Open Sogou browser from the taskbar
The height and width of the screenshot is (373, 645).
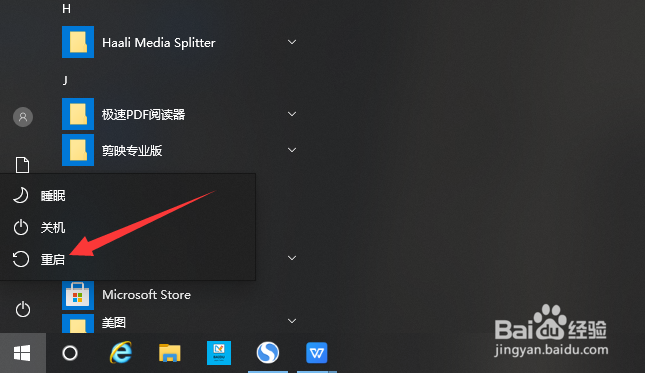tap(268, 352)
